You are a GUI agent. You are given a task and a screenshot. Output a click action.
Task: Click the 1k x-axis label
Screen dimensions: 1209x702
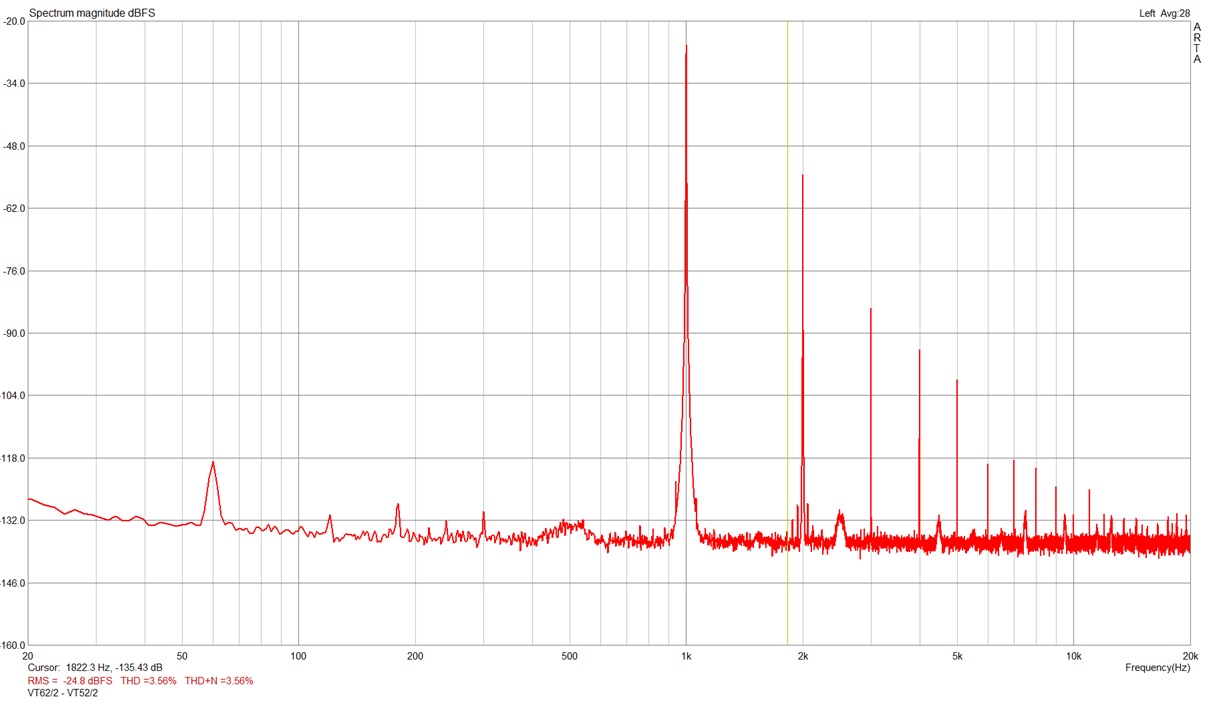pyautogui.click(x=686, y=656)
